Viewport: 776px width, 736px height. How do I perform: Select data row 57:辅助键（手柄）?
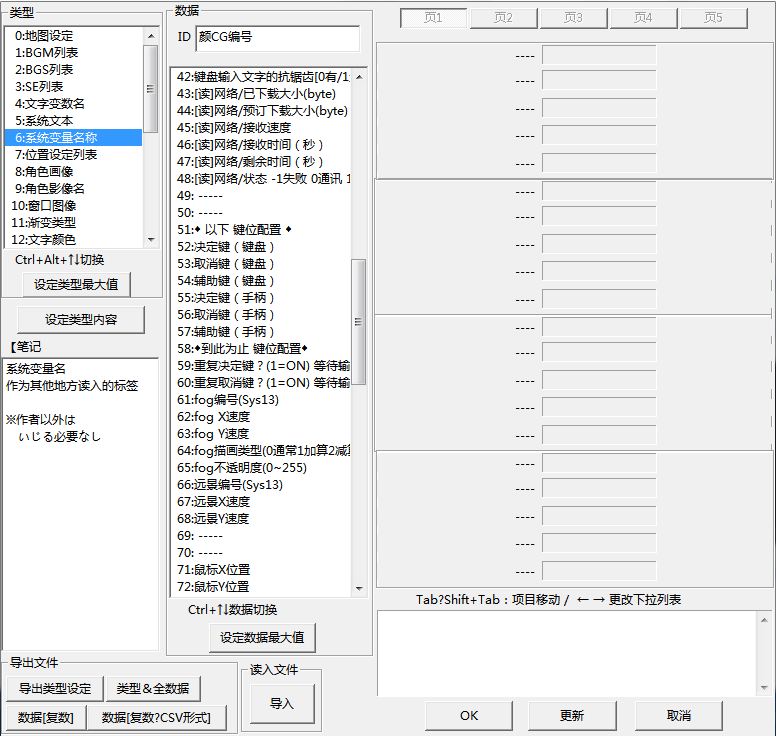[261, 332]
